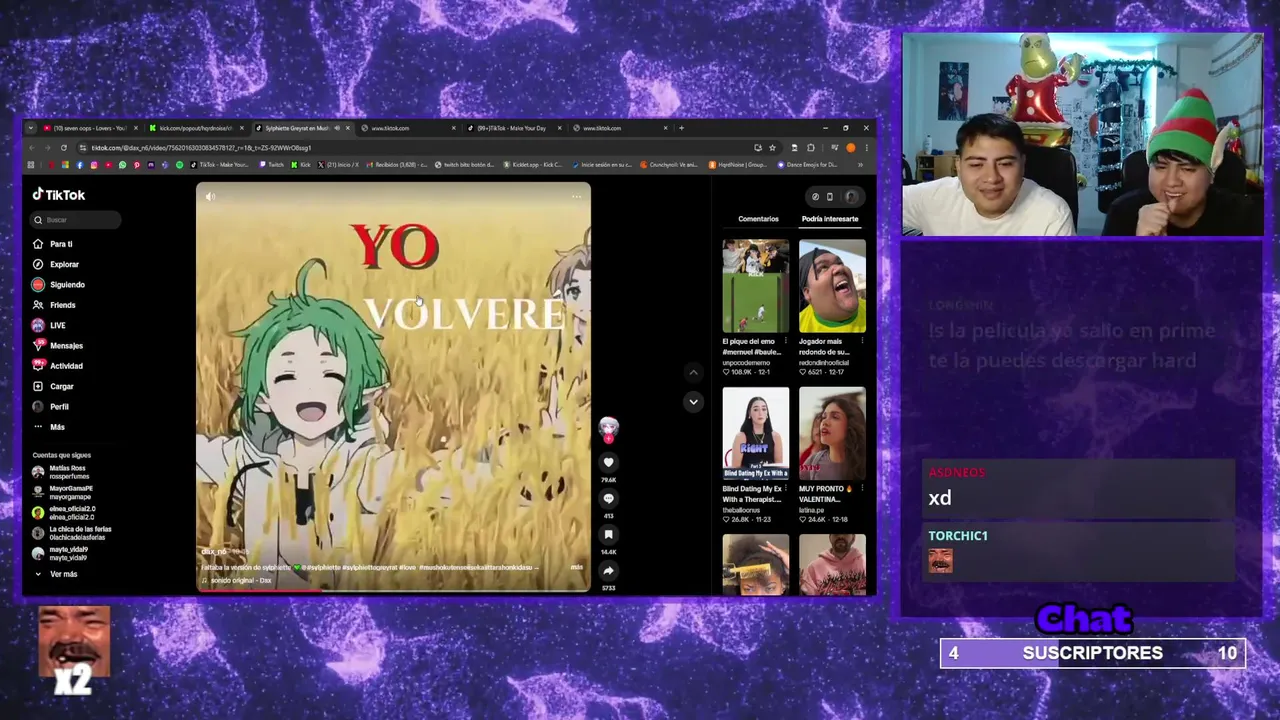This screenshot has width=1280, height=720.
Task: Switch to the Comentarios tab
Action: tap(758, 219)
